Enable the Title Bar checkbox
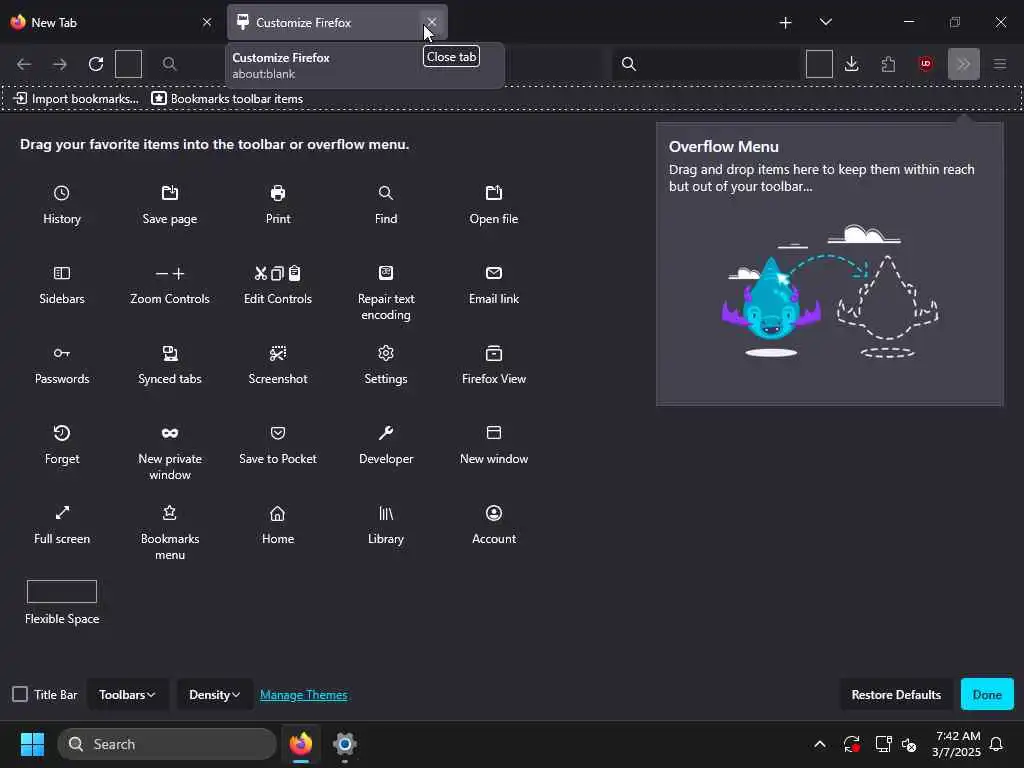Image resolution: width=1024 pixels, height=768 pixels. click(x=20, y=694)
